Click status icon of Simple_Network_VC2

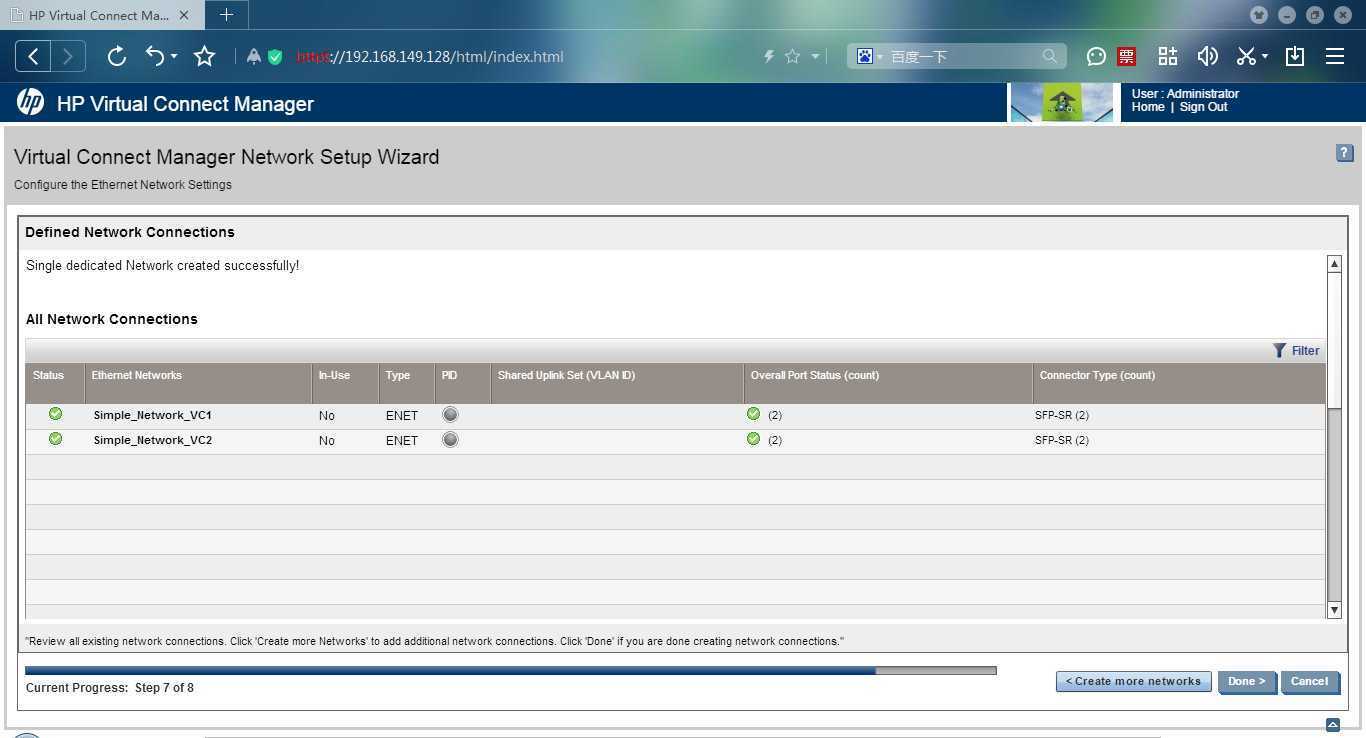pos(55,439)
